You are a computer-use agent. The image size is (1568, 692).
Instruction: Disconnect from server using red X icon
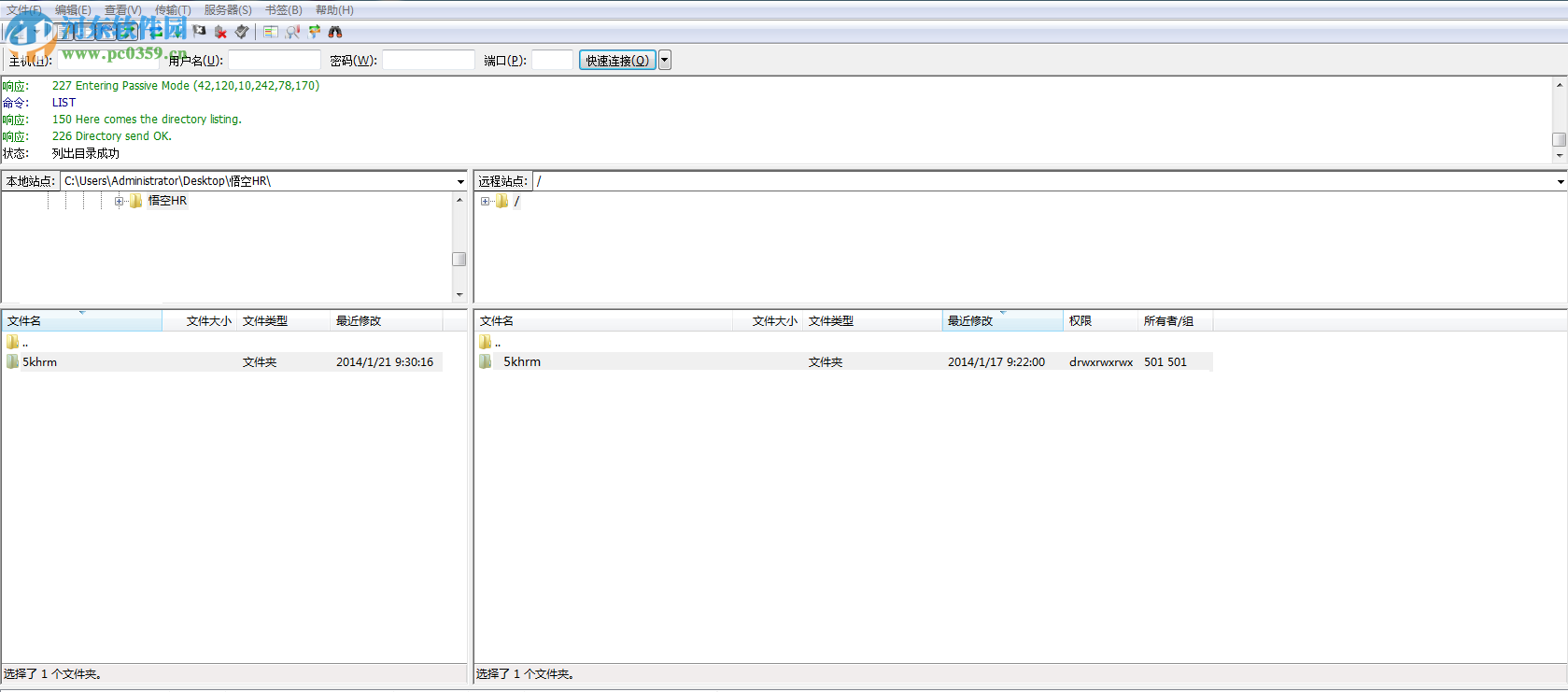(x=220, y=32)
